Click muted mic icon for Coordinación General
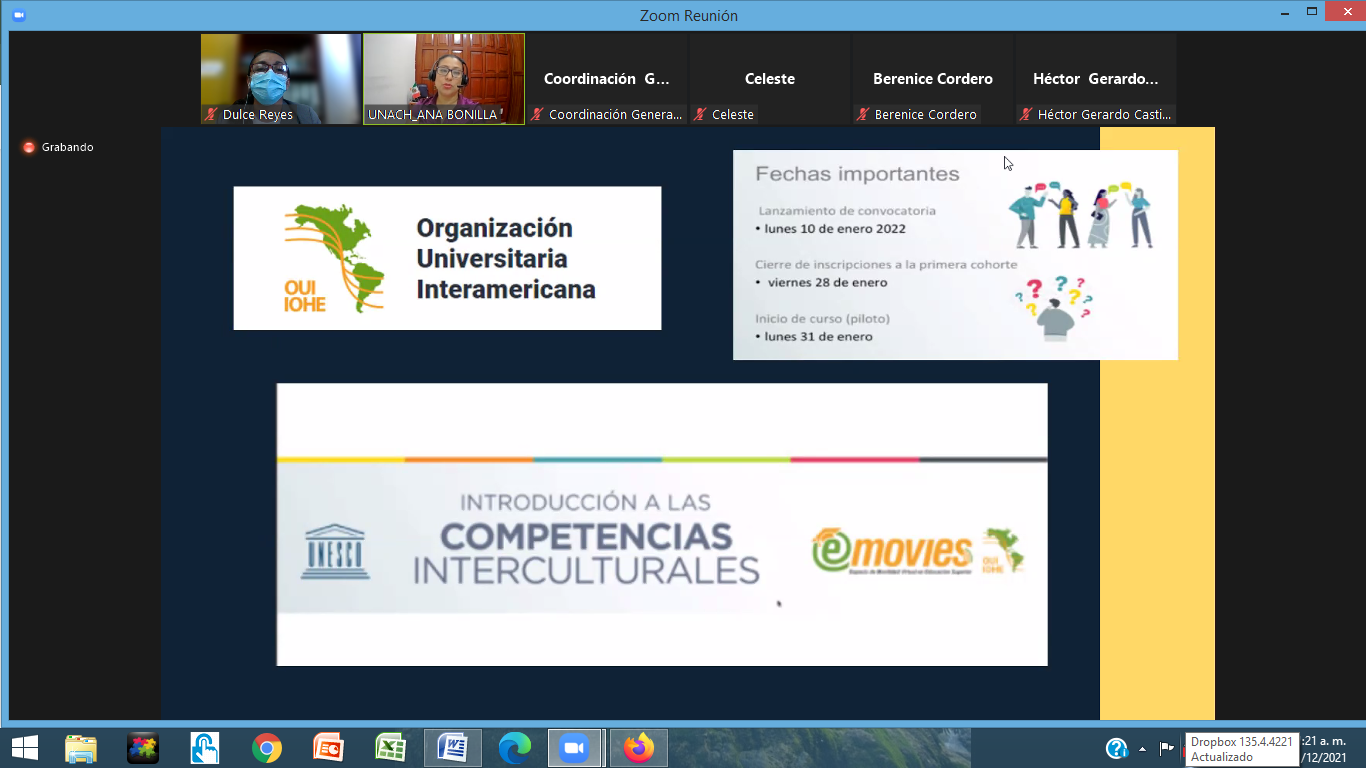 (537, 114)
